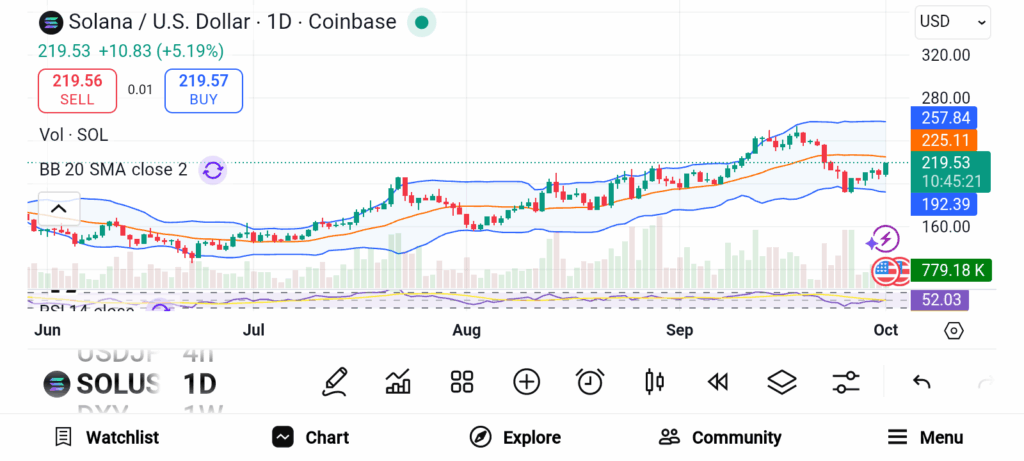Open the object tree layers icon
The height and width of the screenshot is (461, 1024).
[781, 381]
